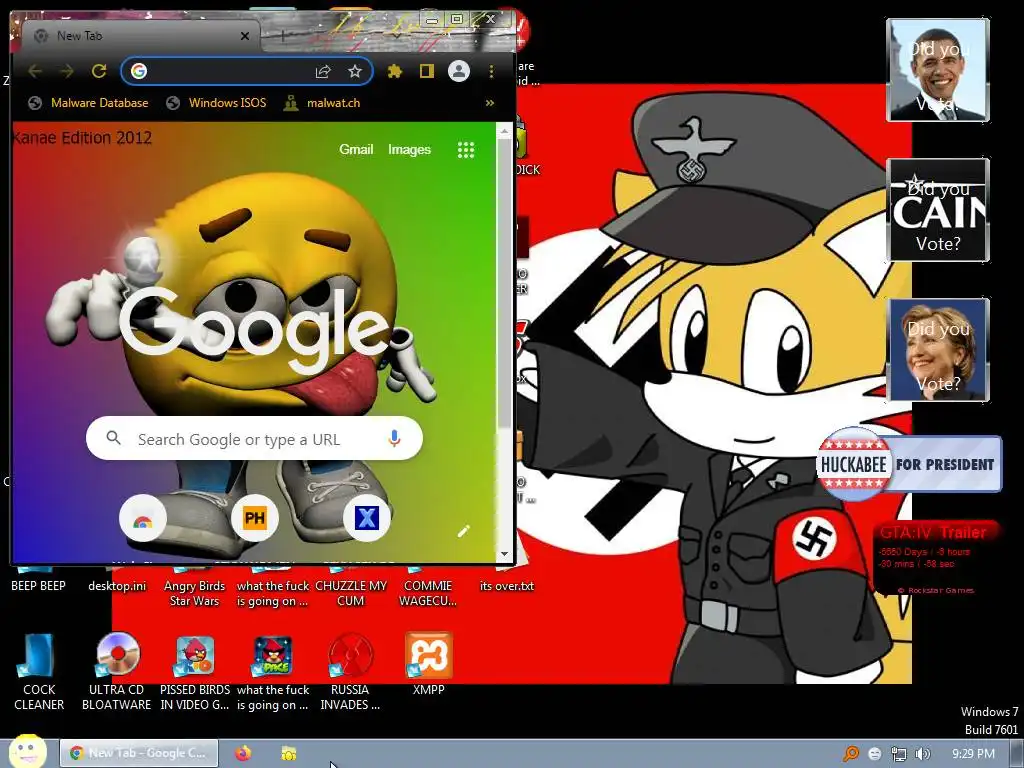Screen dimensions: 1024x768
Task: Close the New Tab tab
Action: [245, 36]
